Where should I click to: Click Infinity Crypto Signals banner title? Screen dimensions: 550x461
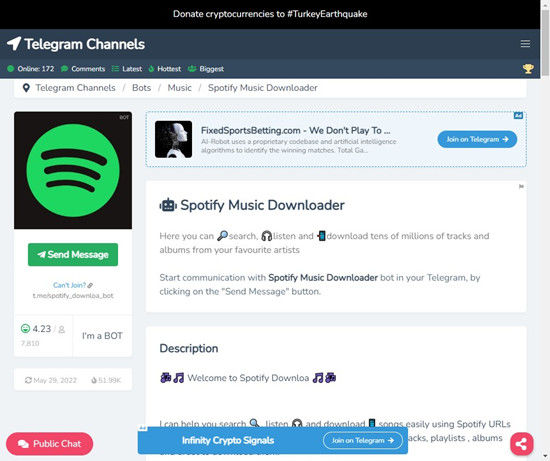pos(228,440)
